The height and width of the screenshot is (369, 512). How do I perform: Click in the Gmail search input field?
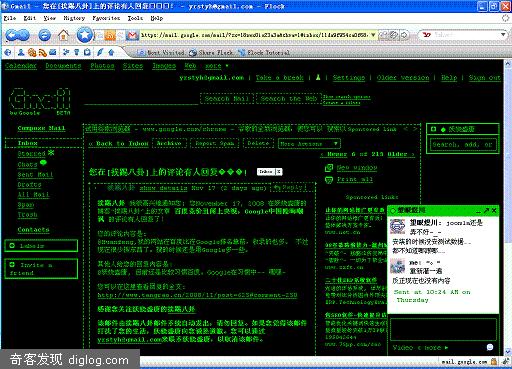141,99
